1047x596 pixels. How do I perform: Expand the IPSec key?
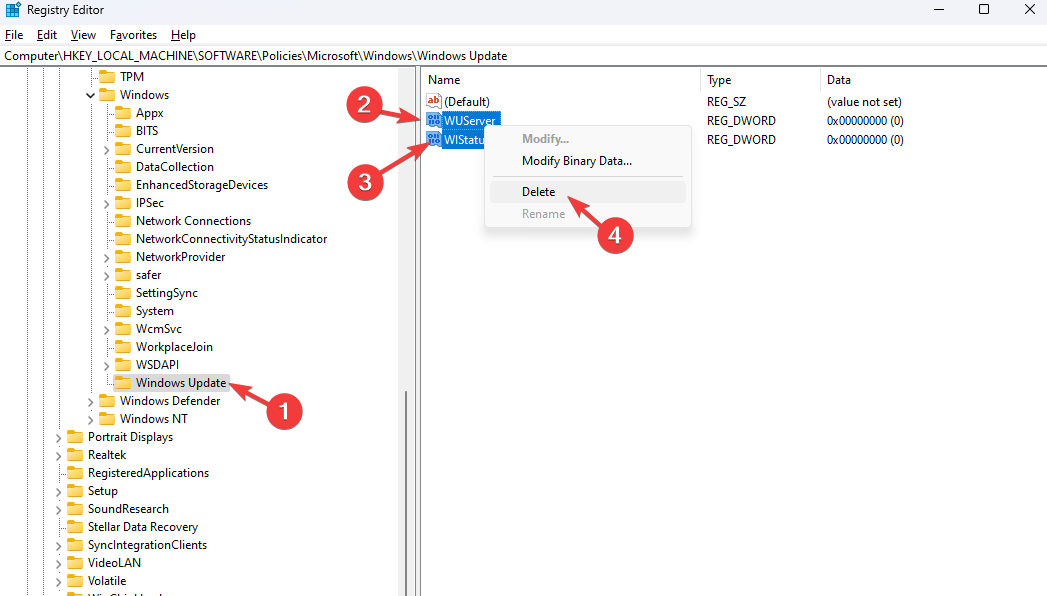(106, 204)
